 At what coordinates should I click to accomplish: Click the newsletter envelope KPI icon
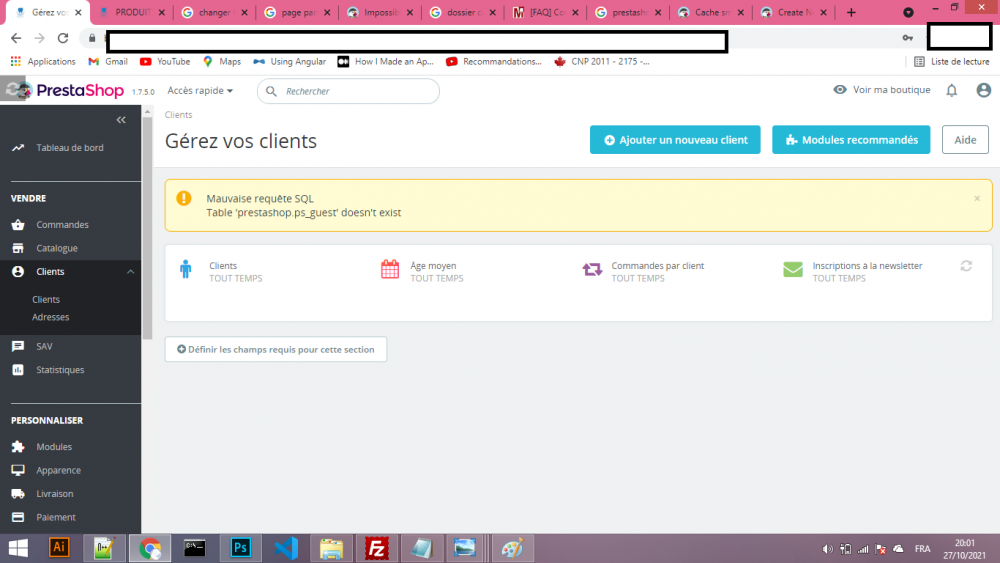tap(793, 269)
